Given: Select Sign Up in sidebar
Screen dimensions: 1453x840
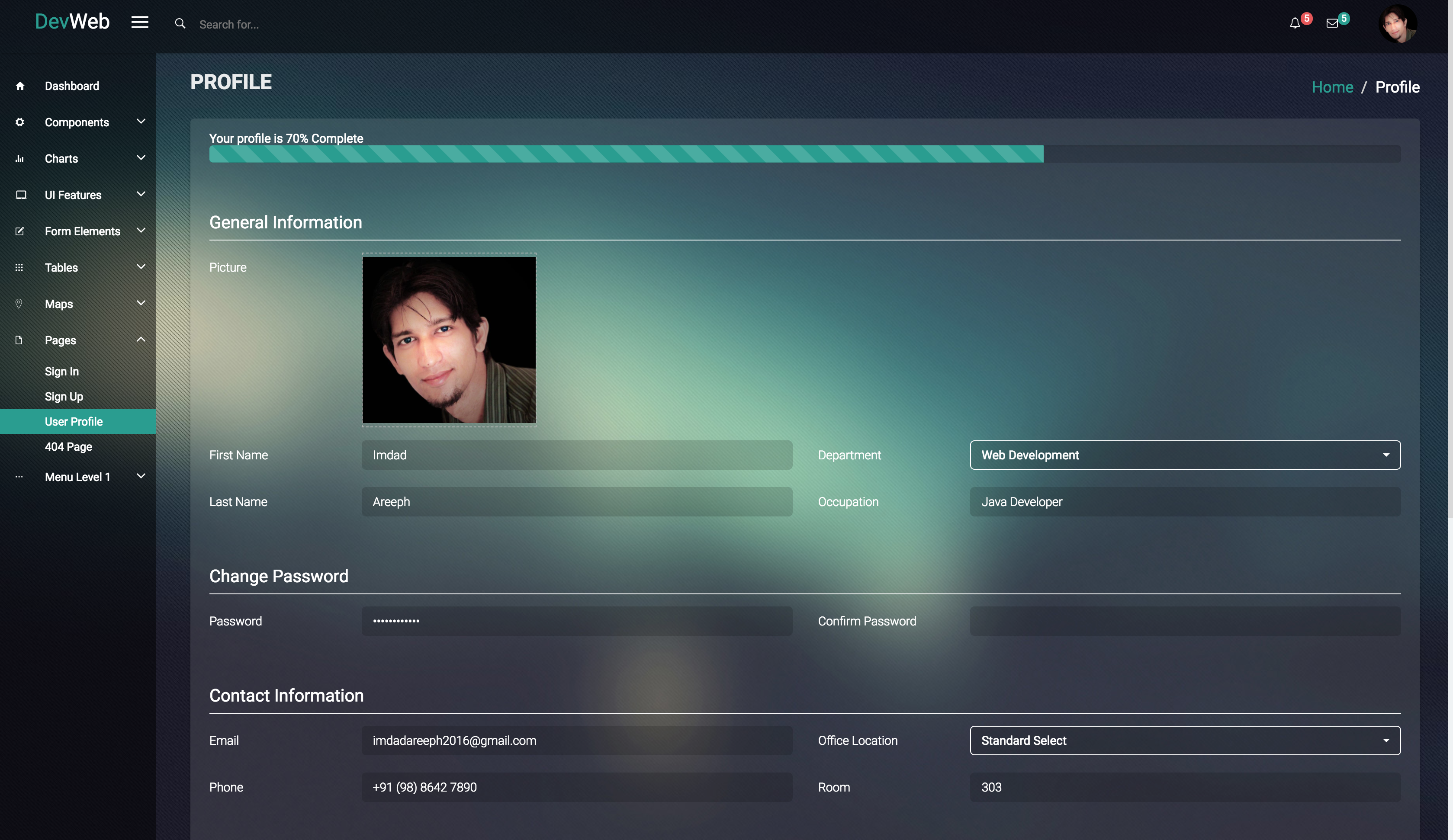Looking at the screenshot, I should tap(64, 397).
